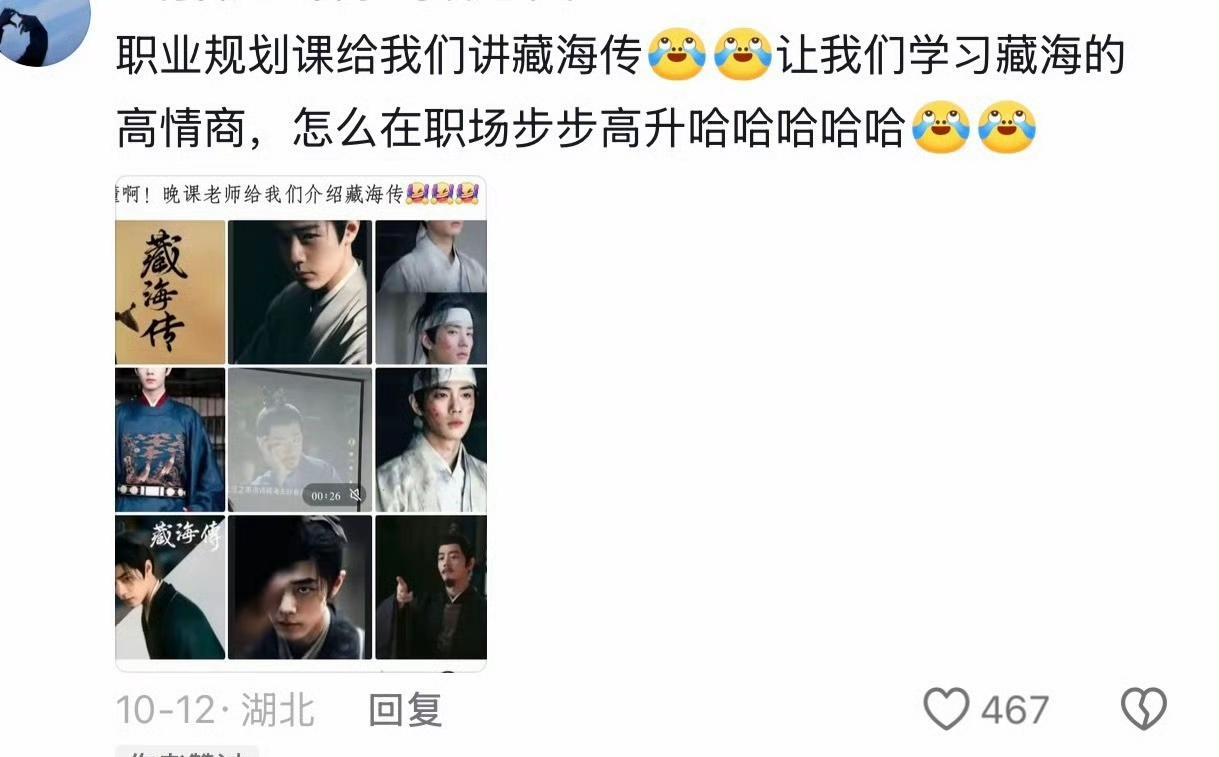Open the blue embroidered robe photo tile
This screenshot has width=1219, height=757.
(170, 440)
